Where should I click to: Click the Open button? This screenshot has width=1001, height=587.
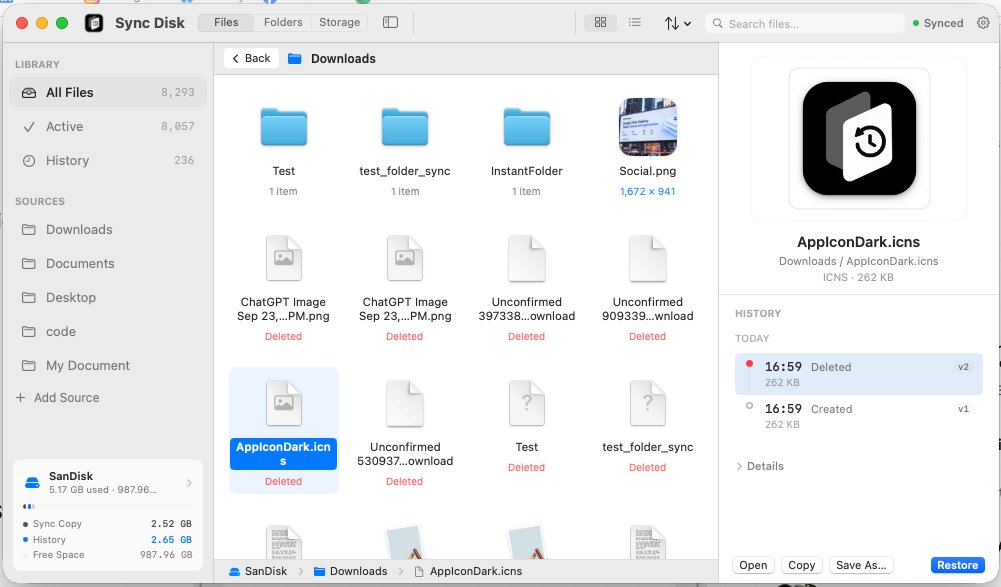pos(753,565)
